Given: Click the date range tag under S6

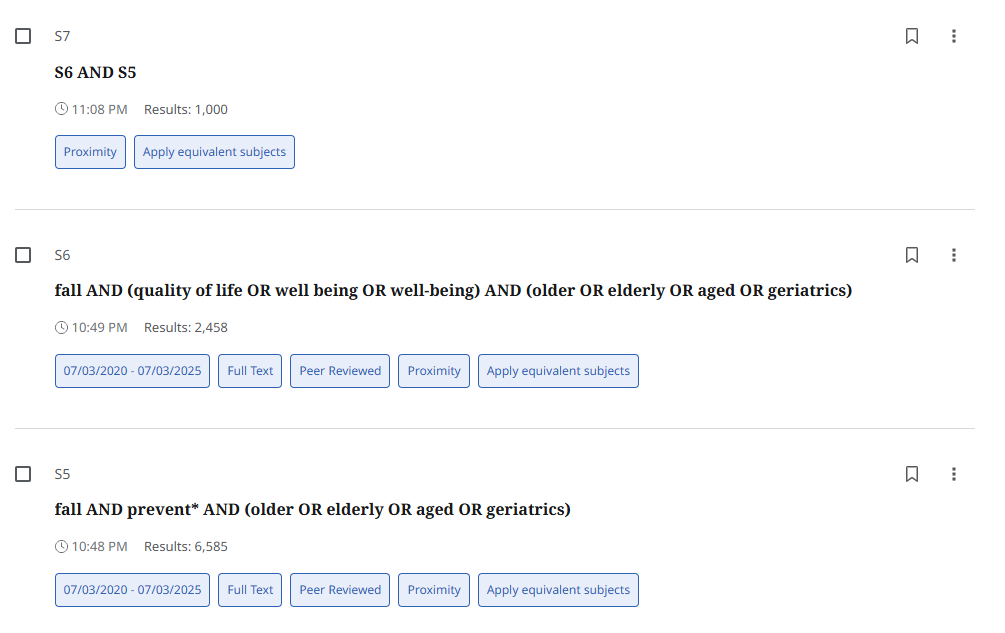Looking at the screenshot, I should point(132,371).
